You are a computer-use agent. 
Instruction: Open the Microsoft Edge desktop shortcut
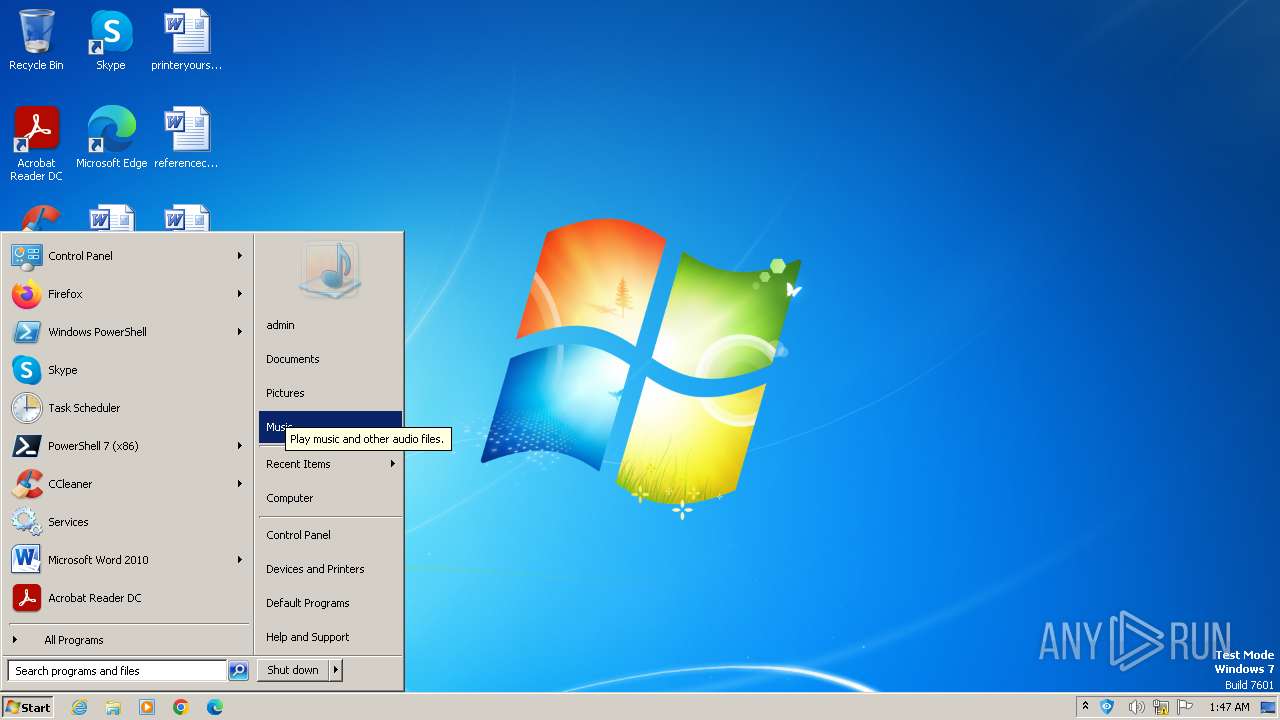111,137
